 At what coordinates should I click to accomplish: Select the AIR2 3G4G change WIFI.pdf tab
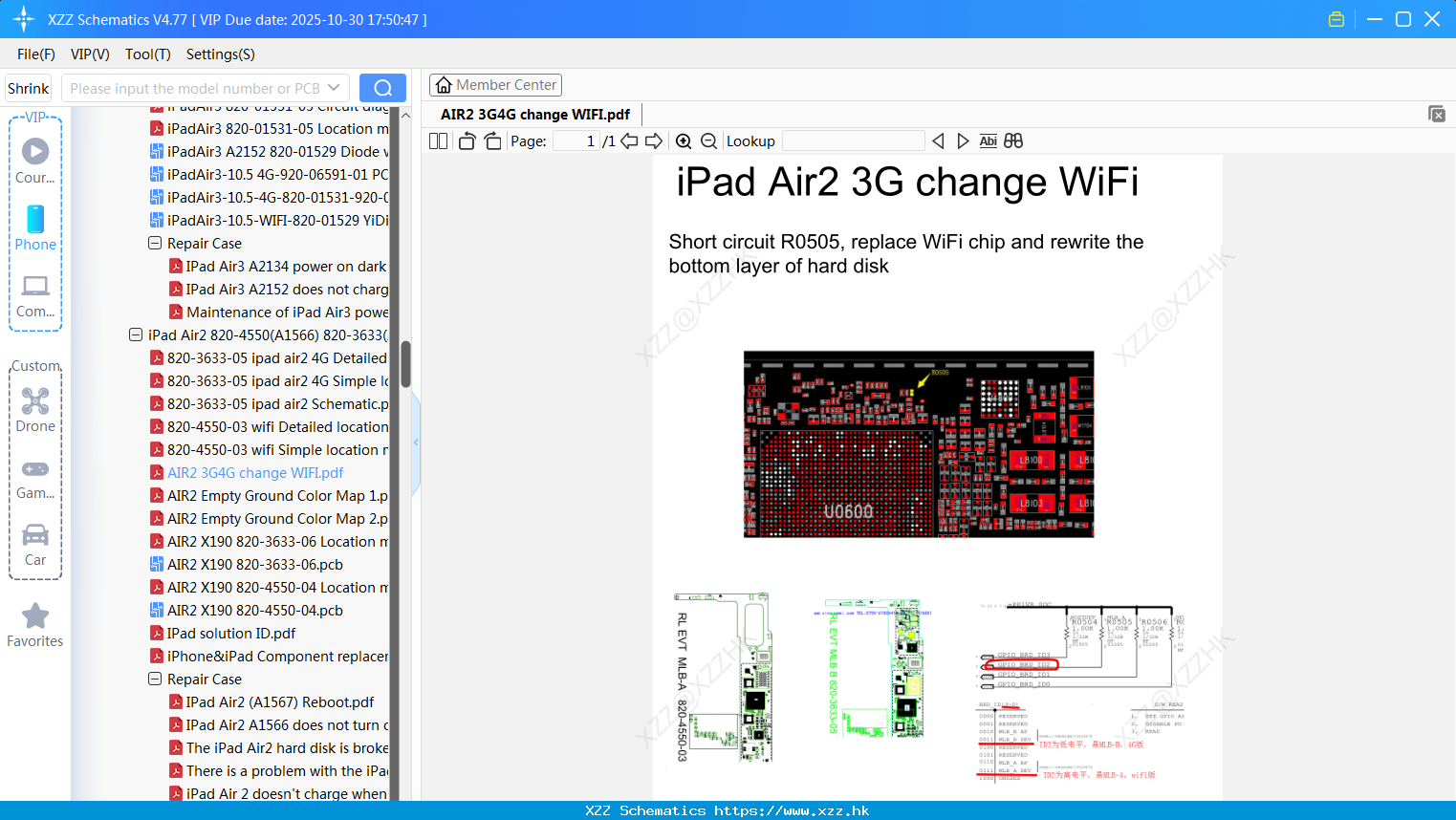pyautogui.click(x=535, y=115)
